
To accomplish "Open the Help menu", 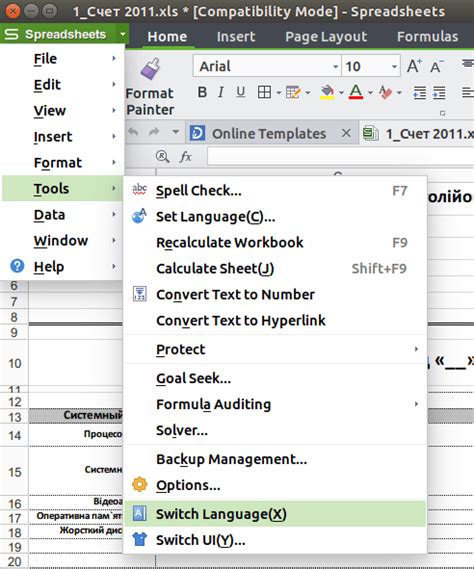I will (x=63, y=267).
